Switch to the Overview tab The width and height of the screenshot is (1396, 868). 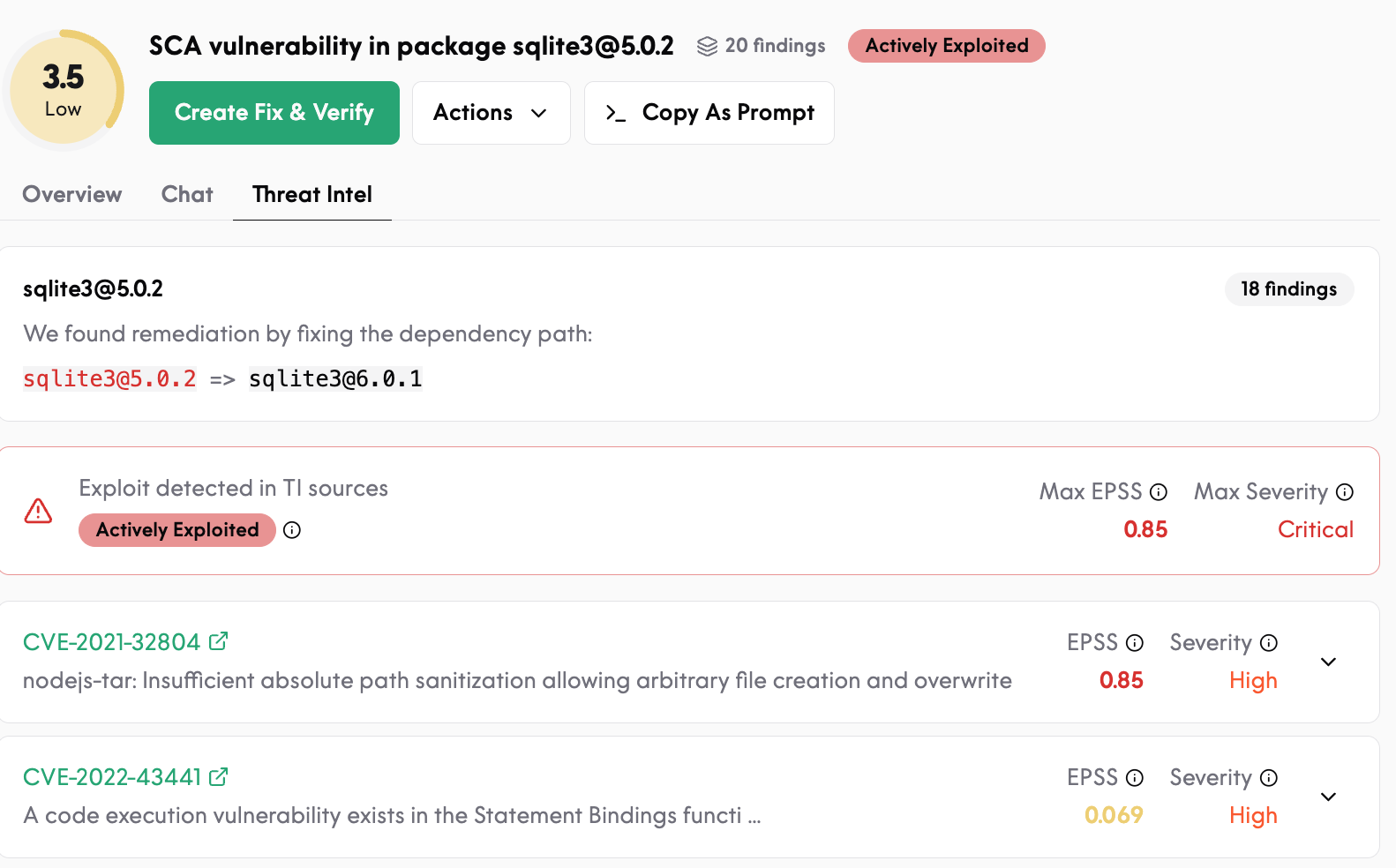pyautogui.click(x=72, y=194)
